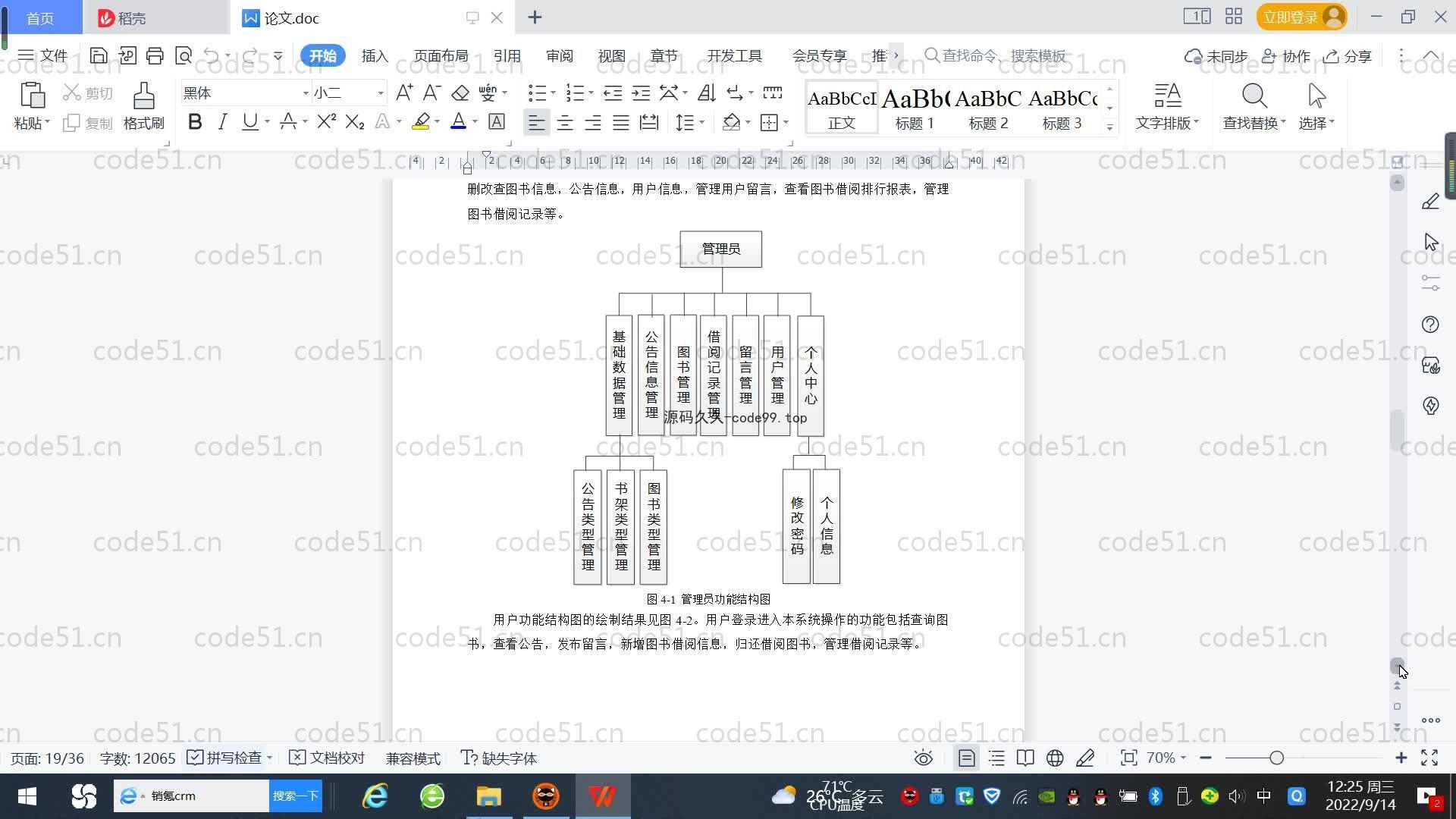This screenshot has height=819, width=1456.
Task: Open Print Preview icon
Action: [184, 55]
